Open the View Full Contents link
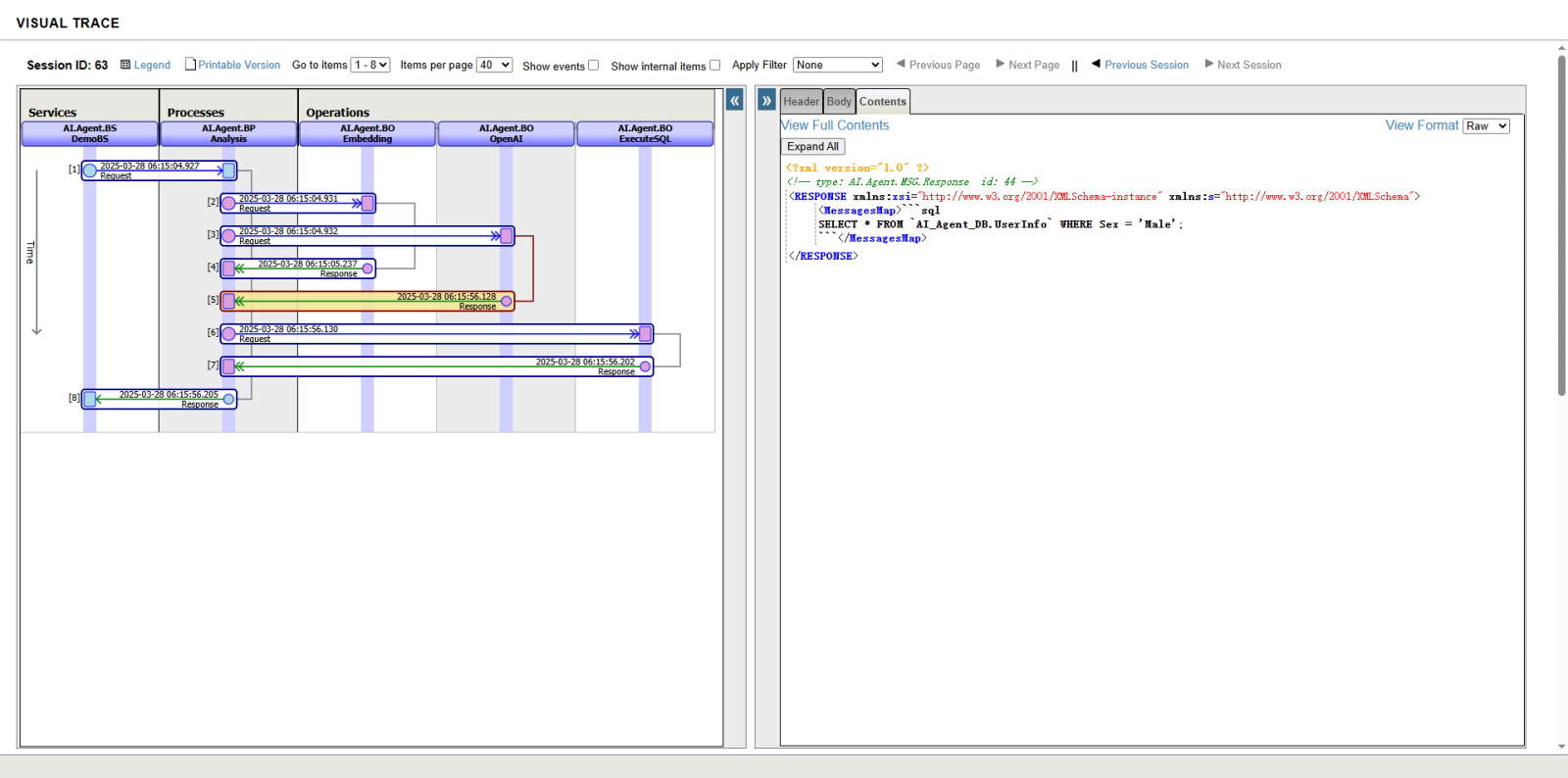Screen dimensions: 1568x778 (x=835, y=125)
